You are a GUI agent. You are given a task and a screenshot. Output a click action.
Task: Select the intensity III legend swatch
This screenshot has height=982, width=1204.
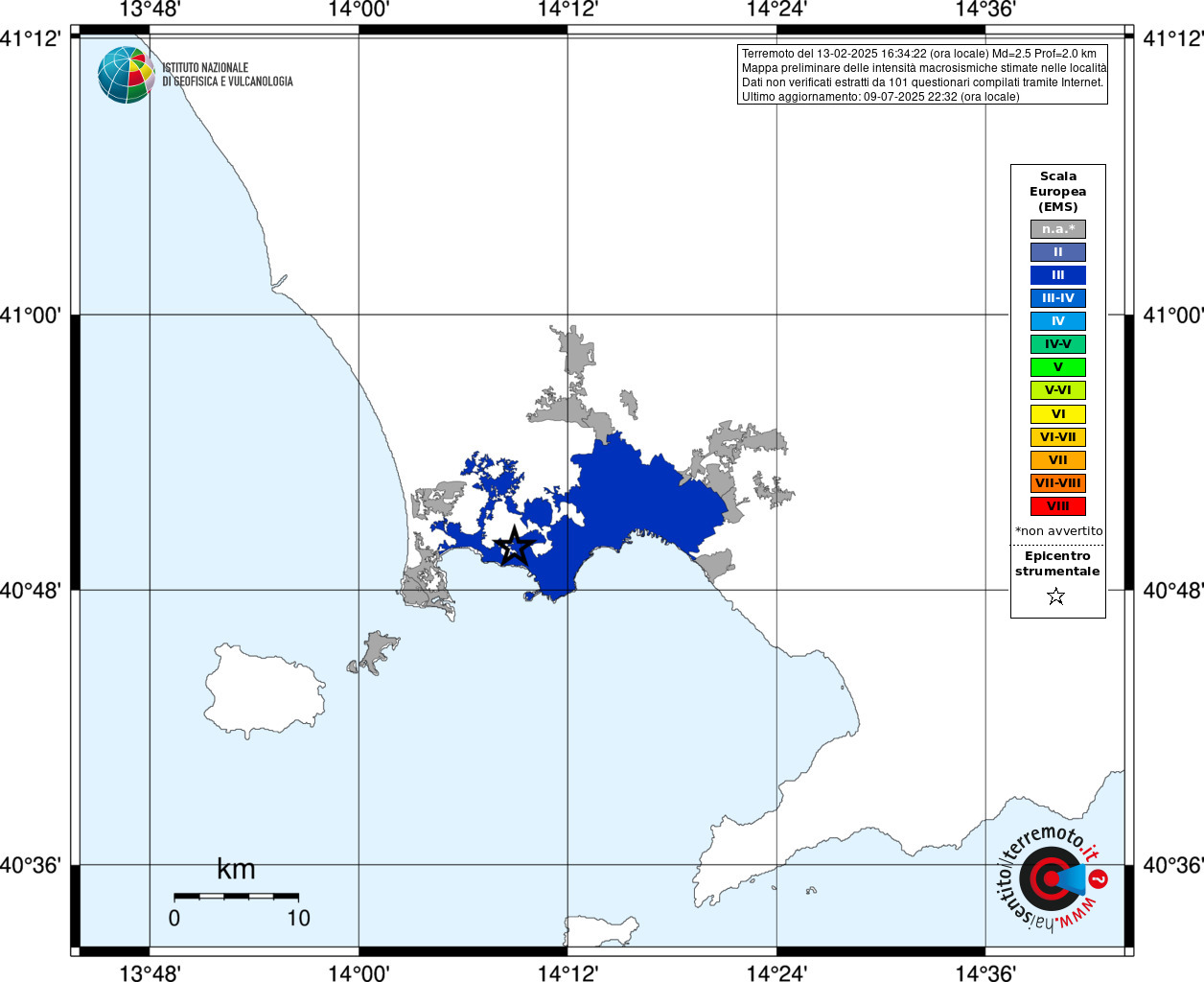[1058, 275]
